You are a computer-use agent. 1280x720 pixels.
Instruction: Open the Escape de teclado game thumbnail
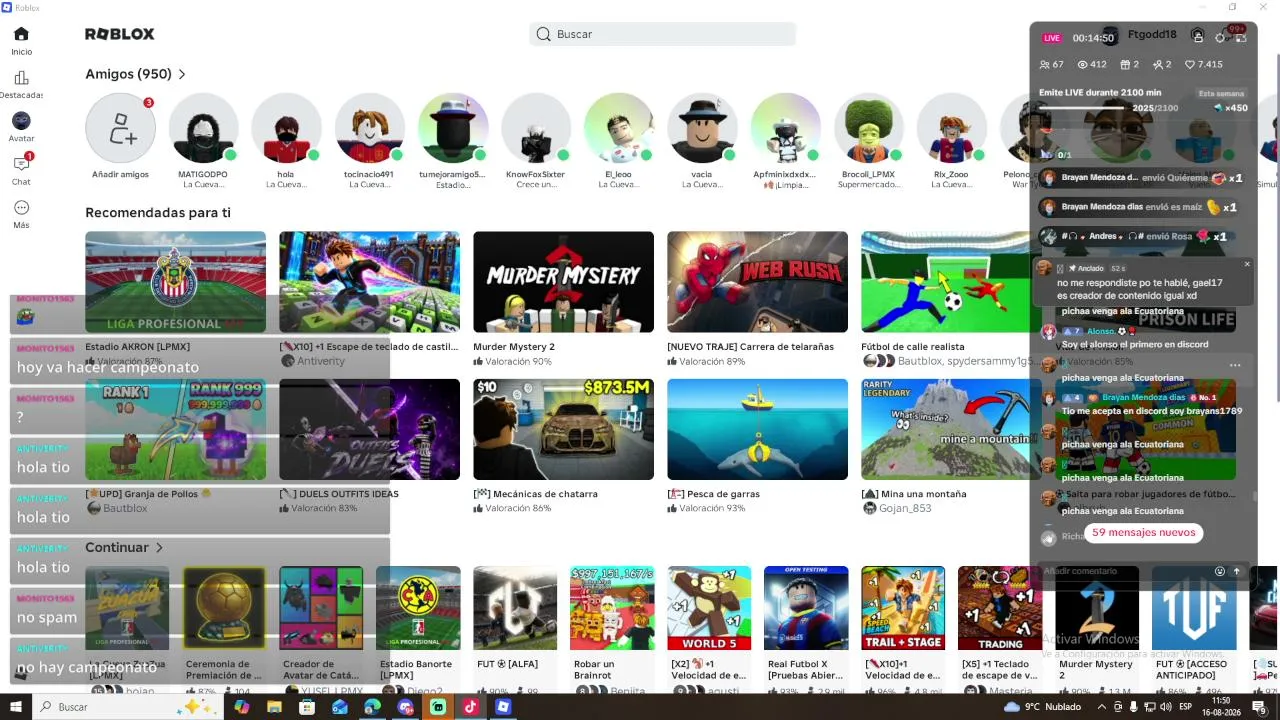point(369,282)
